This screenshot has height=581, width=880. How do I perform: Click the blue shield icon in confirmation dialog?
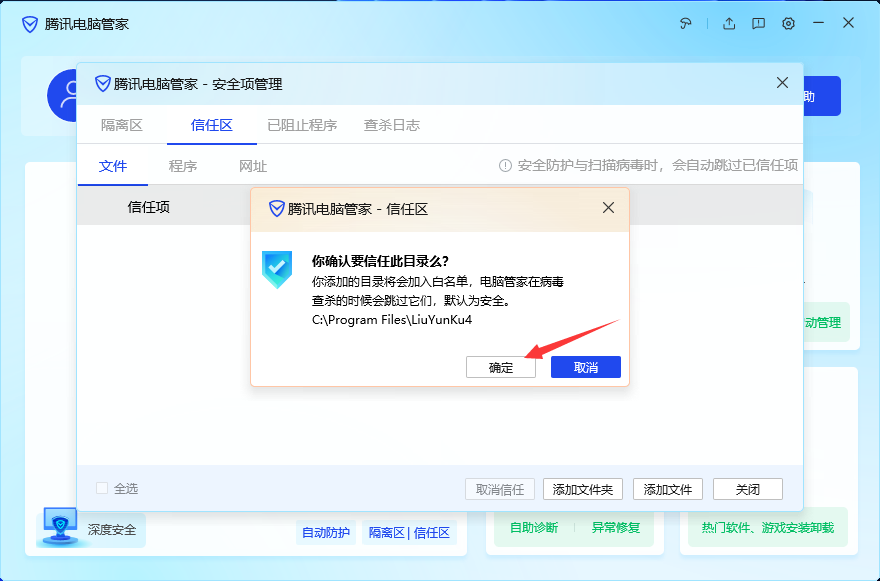277,270
